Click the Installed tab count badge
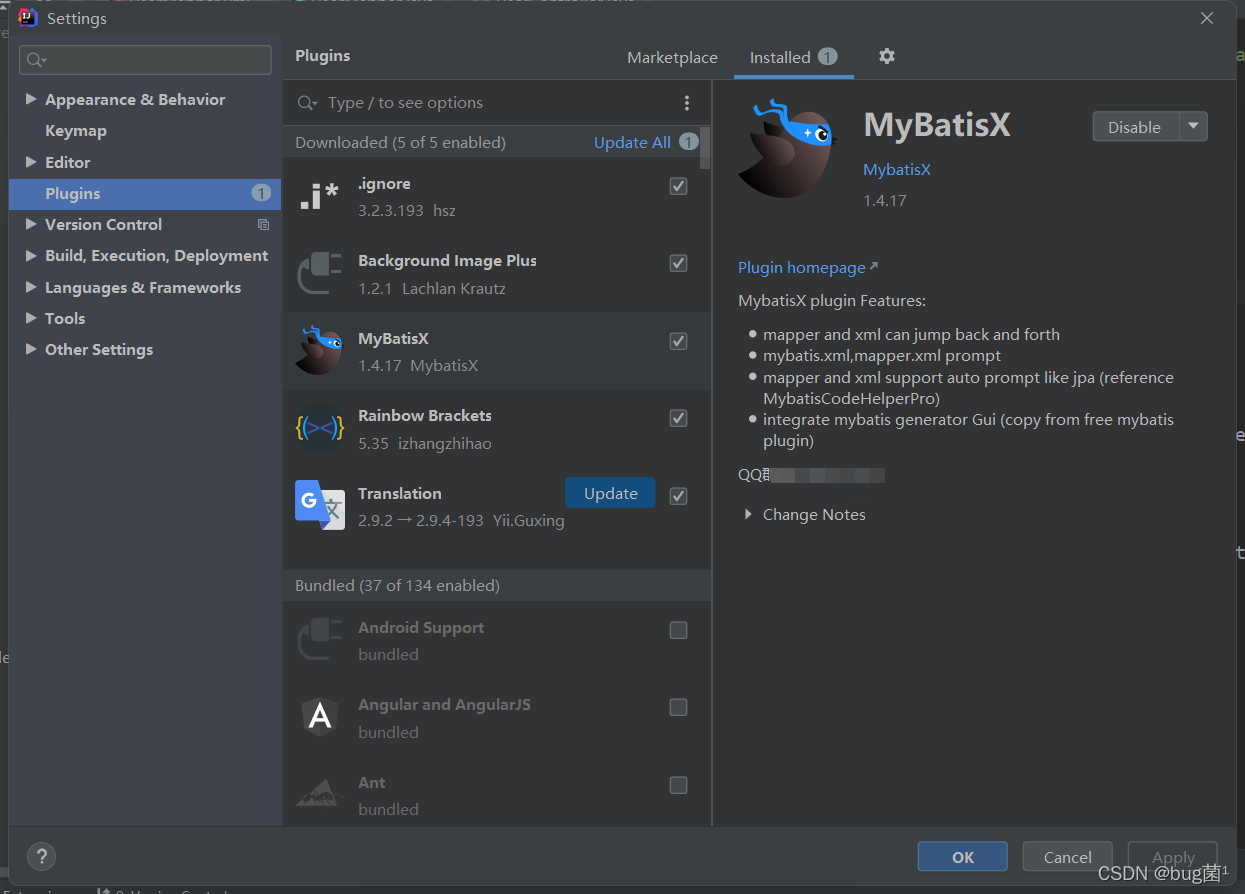 click(x=827, y=56)
